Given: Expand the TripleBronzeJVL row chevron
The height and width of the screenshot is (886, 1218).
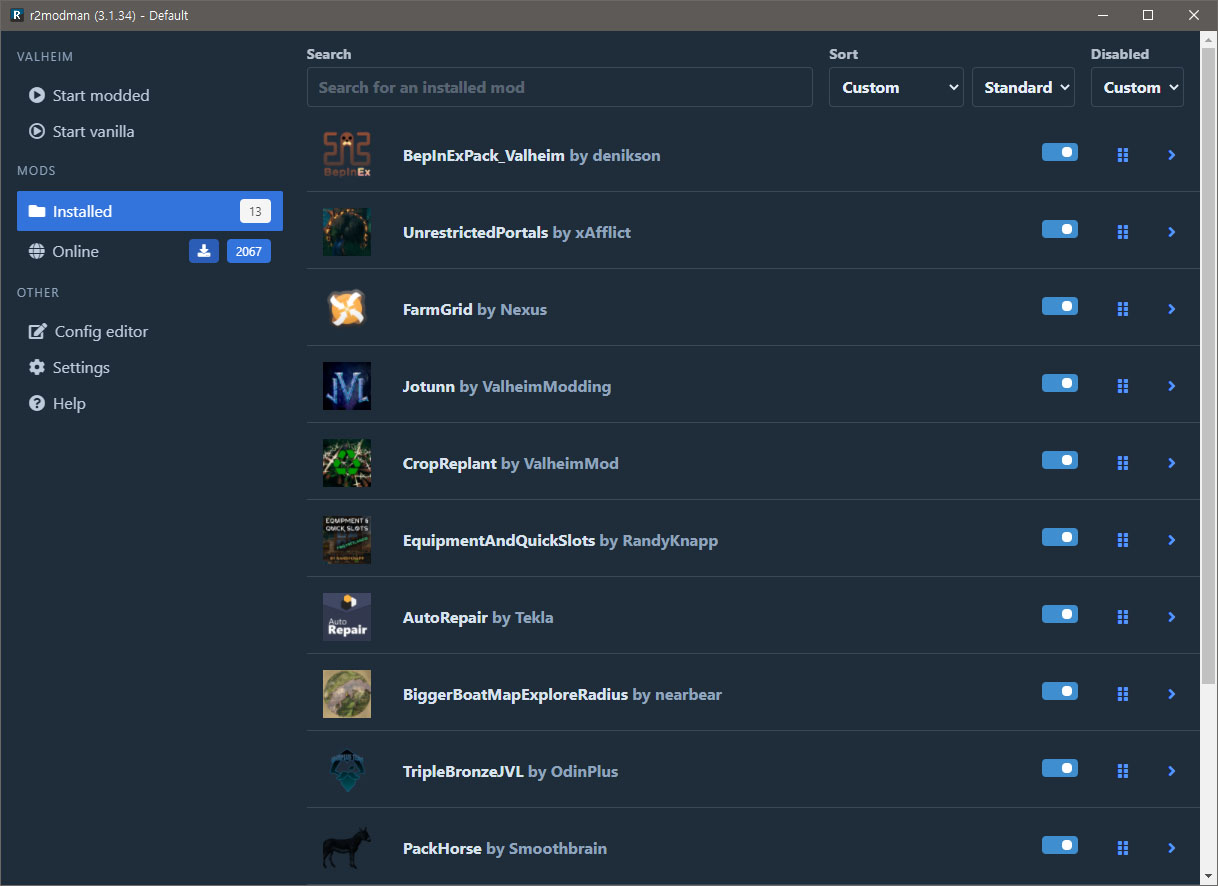Looking at the screenshot, I should point(1171,771).
